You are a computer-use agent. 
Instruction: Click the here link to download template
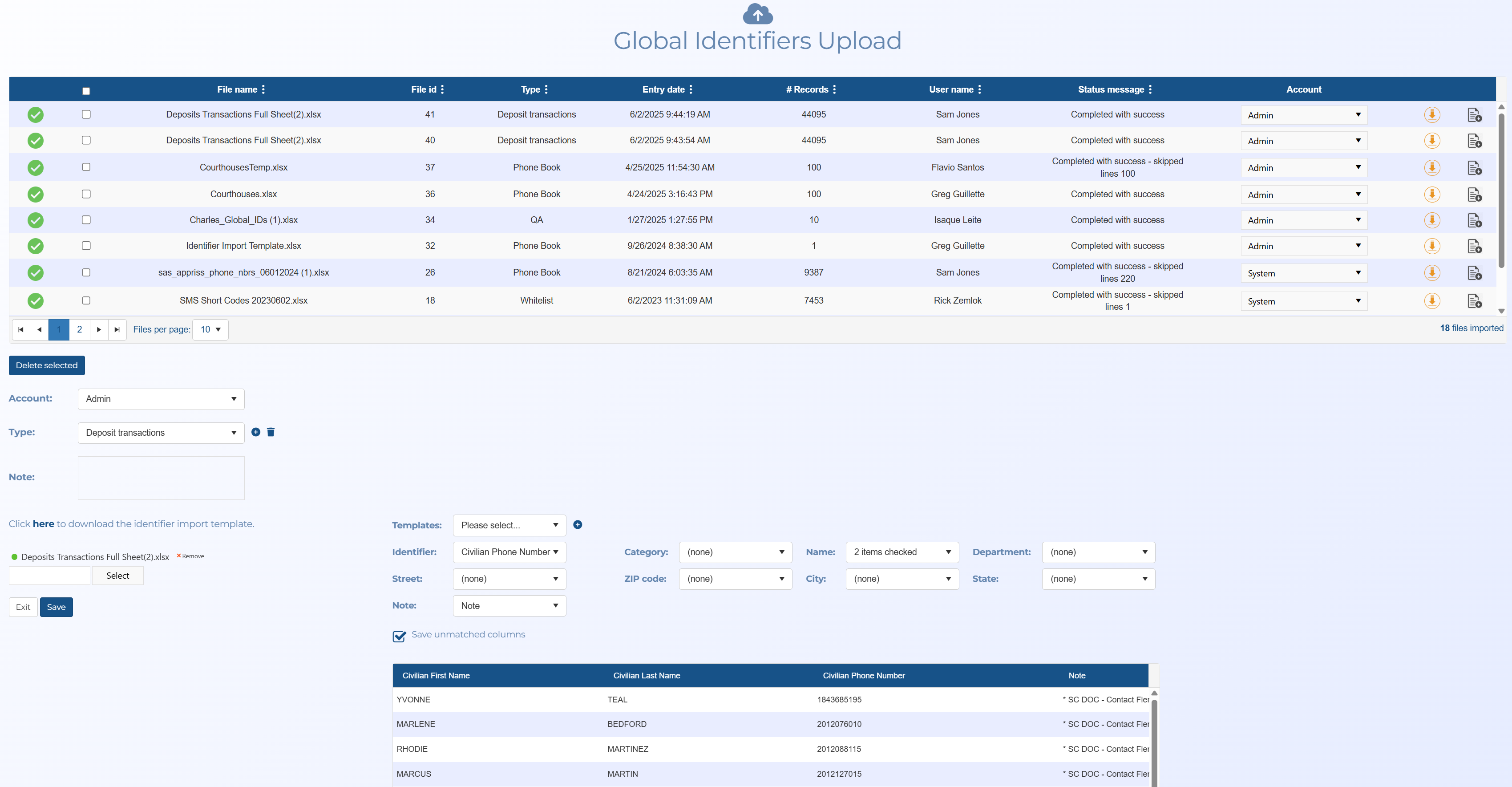[44, 524]
